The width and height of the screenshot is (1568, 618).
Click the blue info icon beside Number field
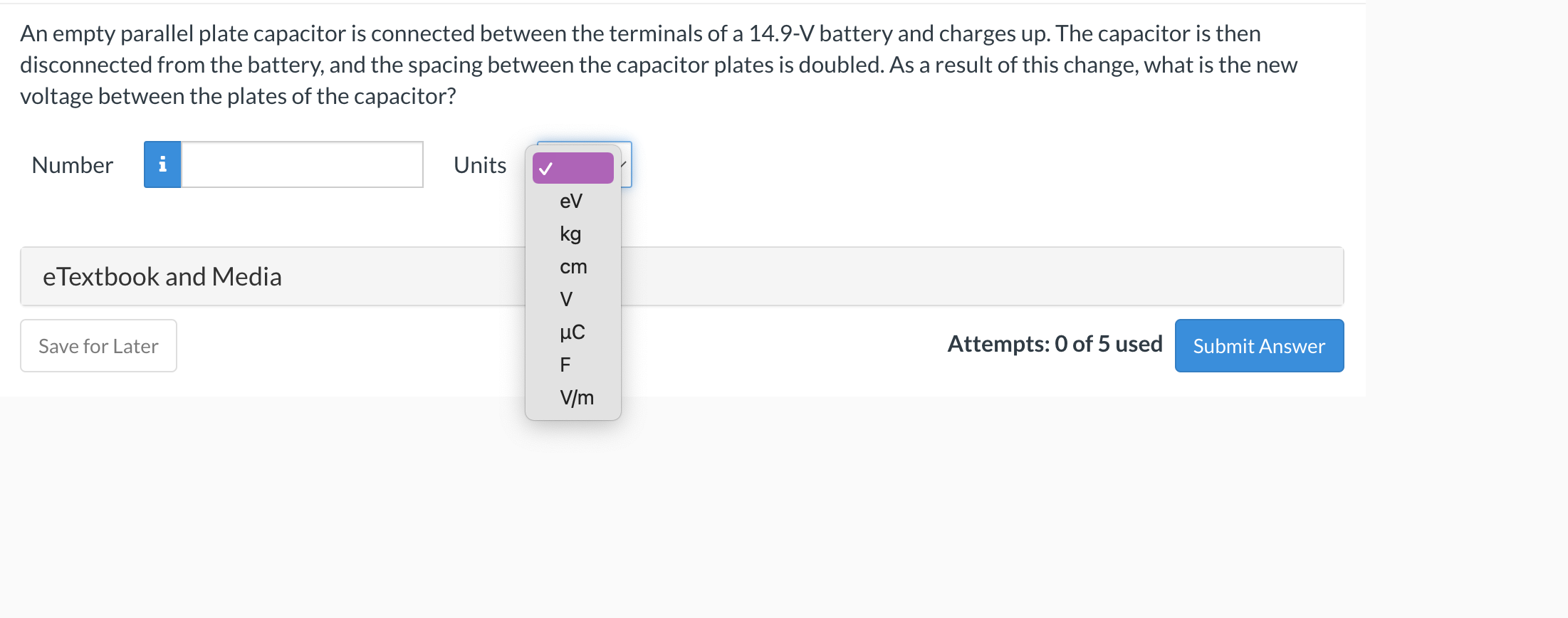[162, 164]
